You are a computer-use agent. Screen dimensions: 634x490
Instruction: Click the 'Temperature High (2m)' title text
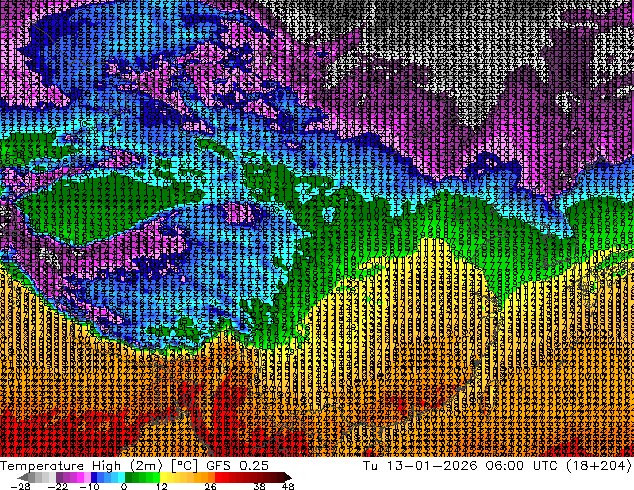click(81, 465)
